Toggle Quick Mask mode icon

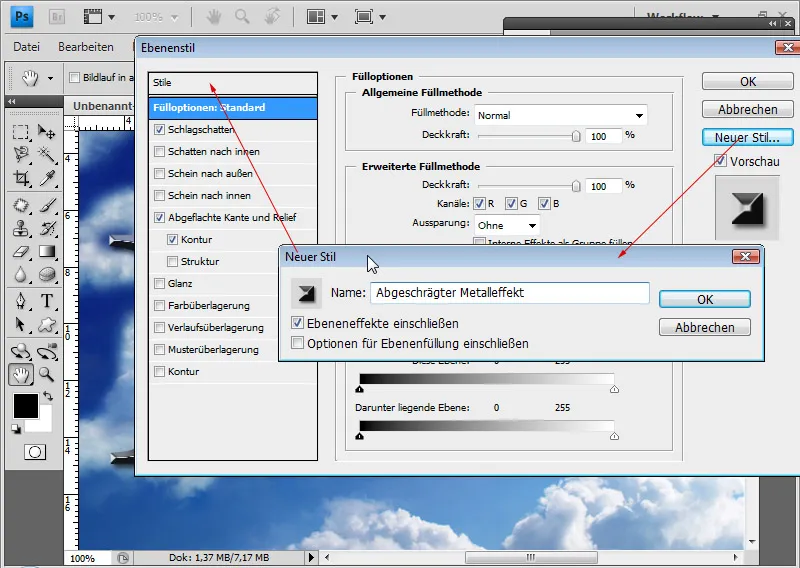[35, 452]
